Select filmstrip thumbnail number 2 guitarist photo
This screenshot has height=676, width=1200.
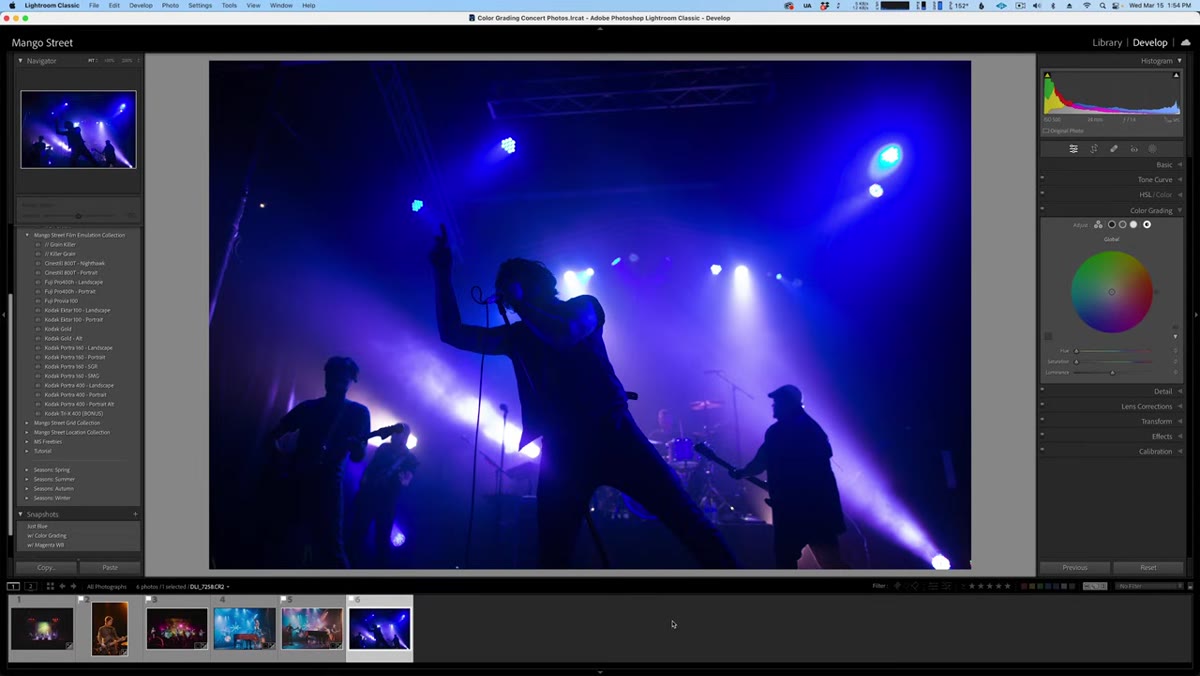[110, 628]
